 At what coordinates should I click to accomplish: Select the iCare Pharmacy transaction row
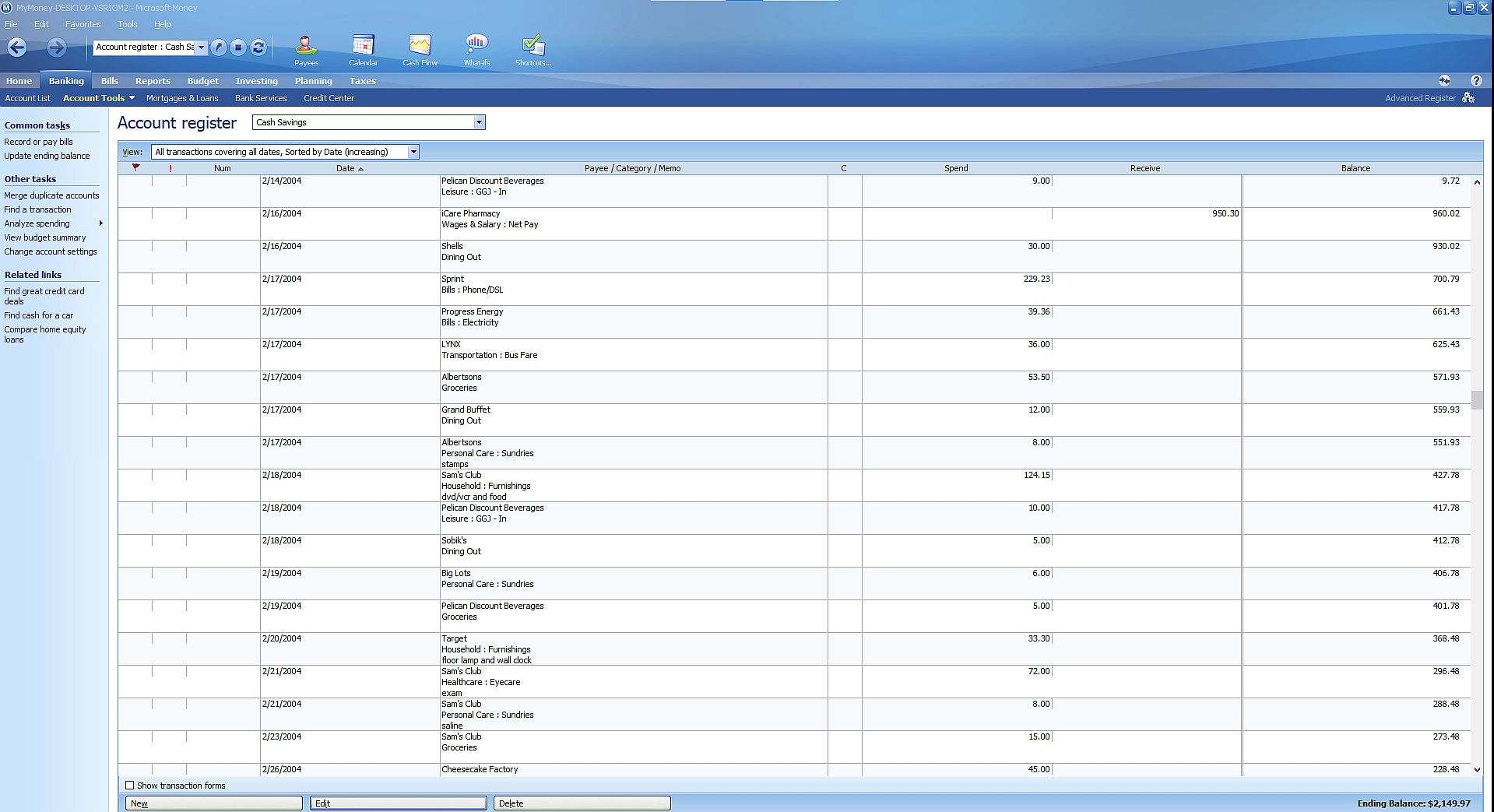(x=795, y=223)
